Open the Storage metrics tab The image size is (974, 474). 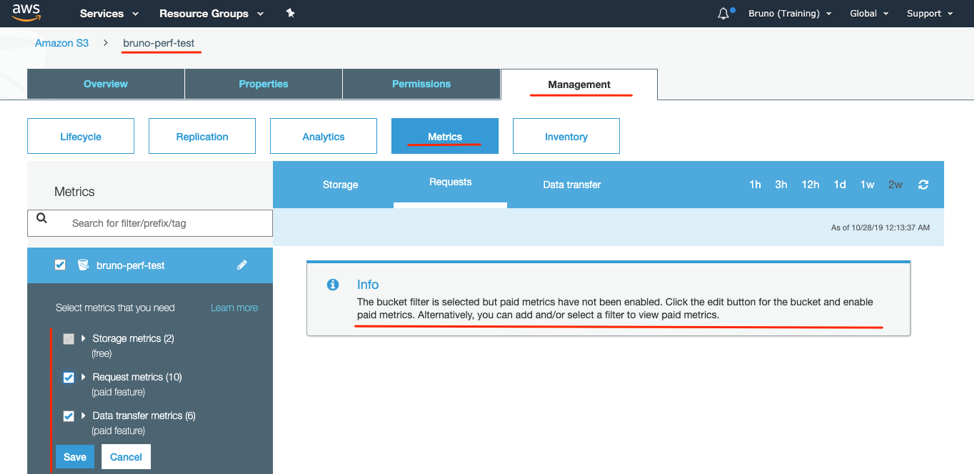click(x=340, y=185)
